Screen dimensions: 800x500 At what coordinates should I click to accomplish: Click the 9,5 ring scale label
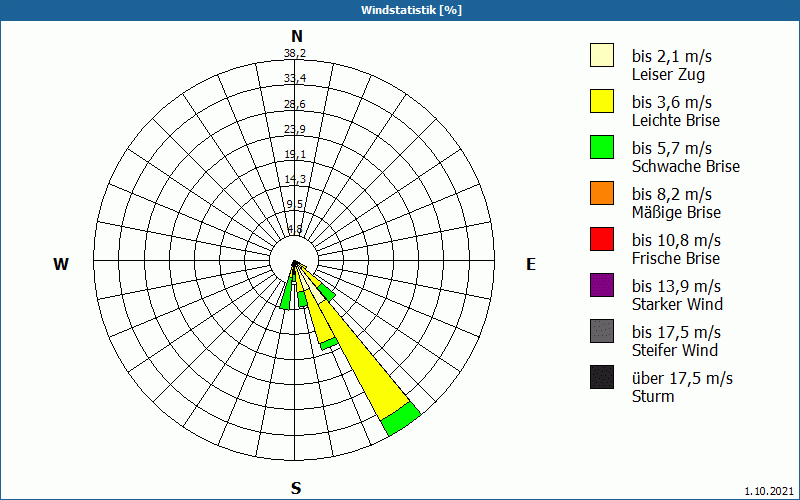[295, 204]
